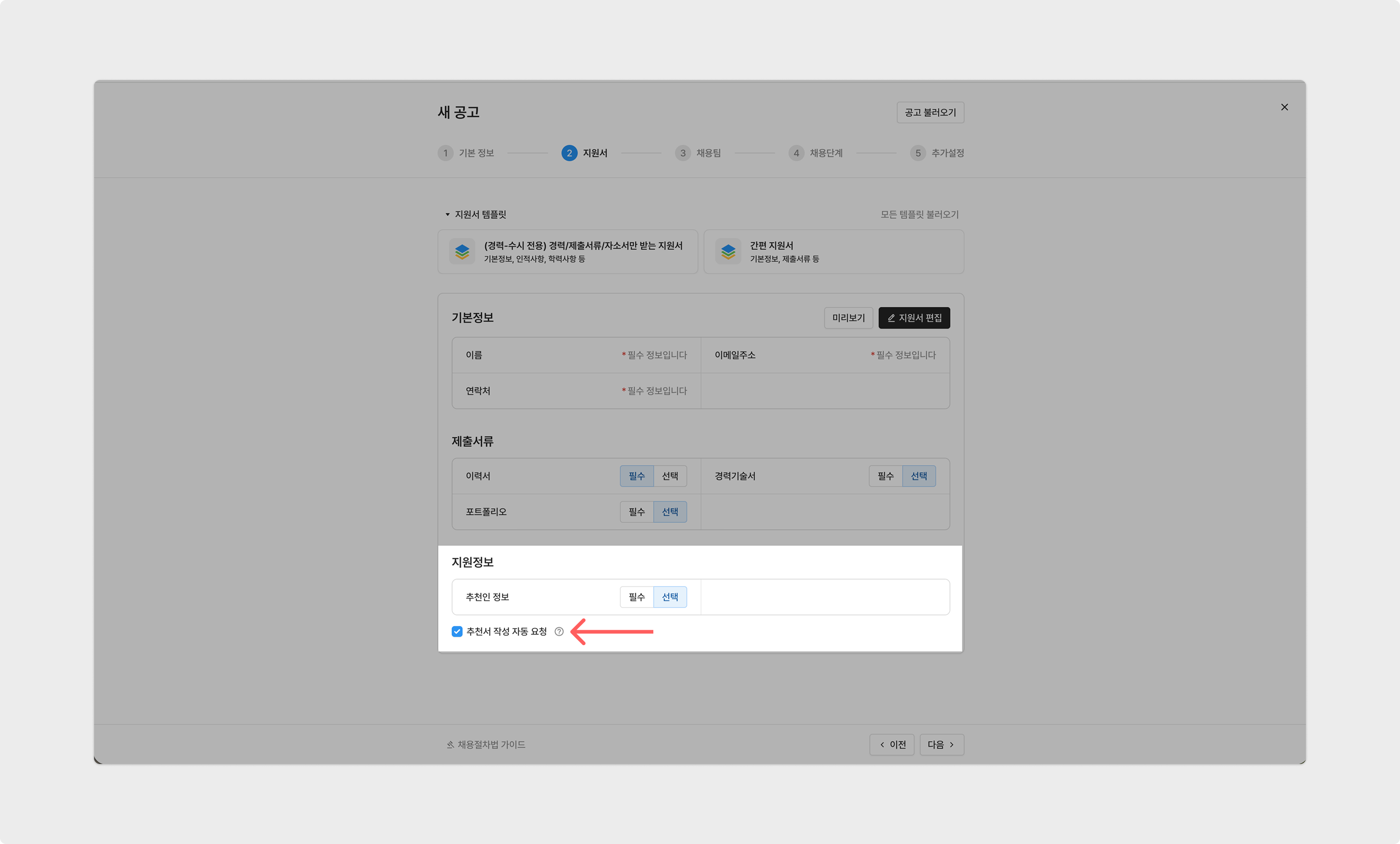Image resolution: width=1400 pixels, height=844 pixels.
Task: Set 포트폴리오 to 필수
Action: point(636,511)
